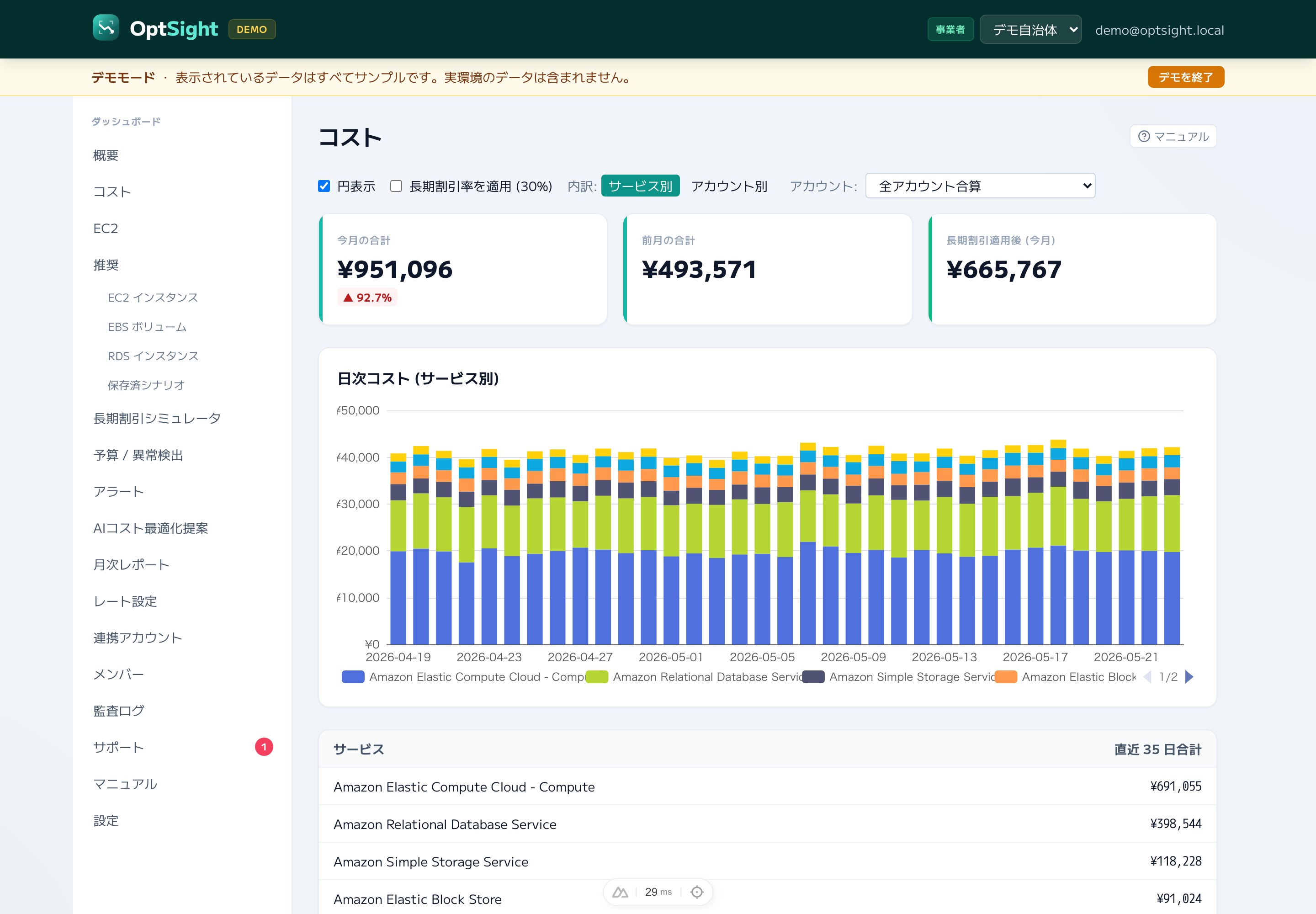Click the サポート notification badge

click(264, 747)
